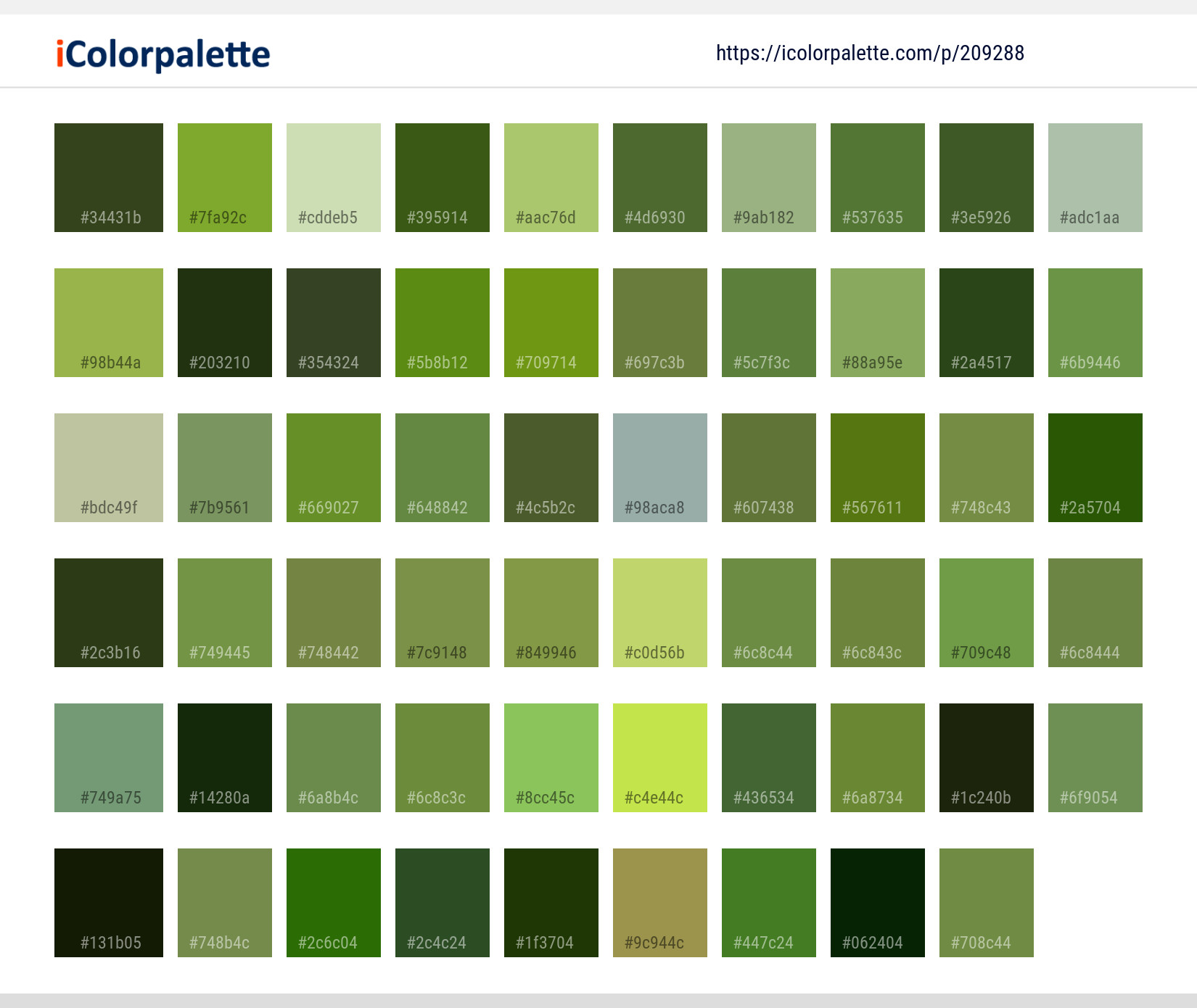Select the #2c4c24 swatch
The image size is (1197, 1008).
tap(443, 903)
